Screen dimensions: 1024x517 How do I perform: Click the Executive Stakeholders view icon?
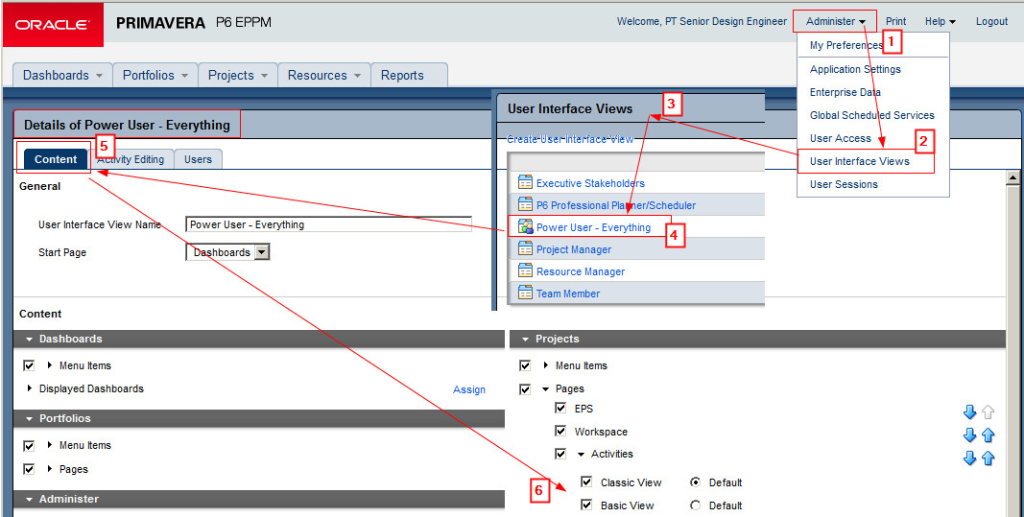coord(525,183)
